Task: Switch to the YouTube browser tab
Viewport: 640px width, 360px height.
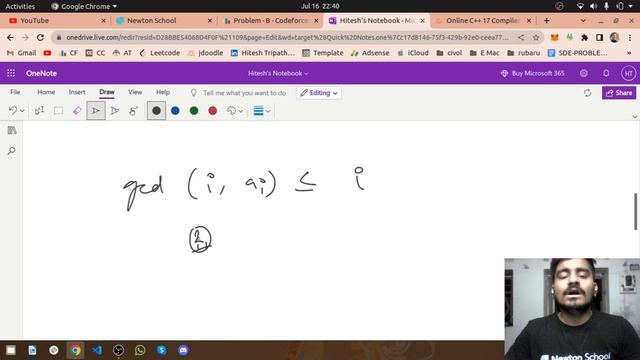Action: (56, 20)
